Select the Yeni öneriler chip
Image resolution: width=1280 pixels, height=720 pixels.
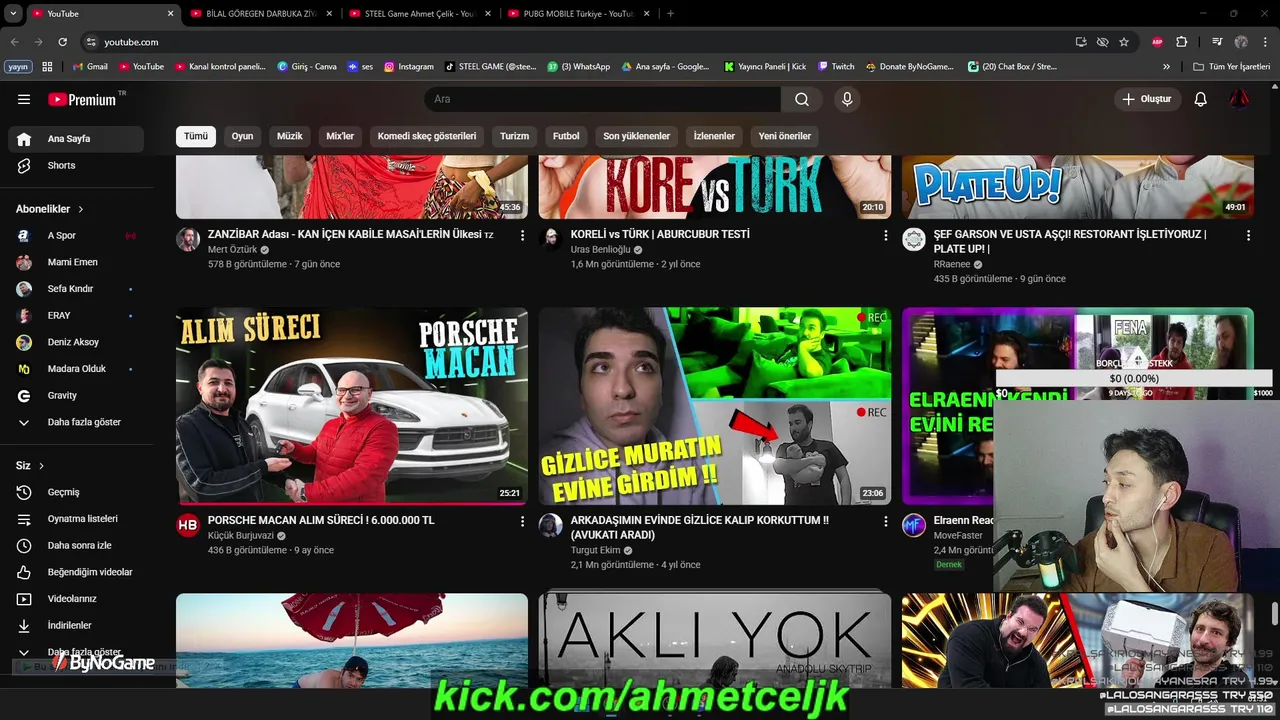tap(785, 136)
